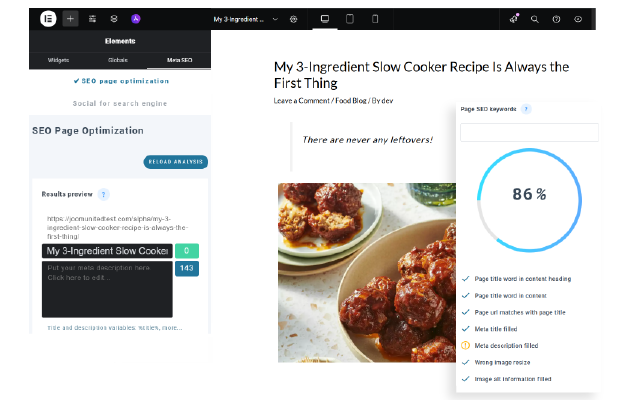Click the preview eye icon
Image resolution: width=630 pixels, height=400 pixels.
(x=578, y=18)
